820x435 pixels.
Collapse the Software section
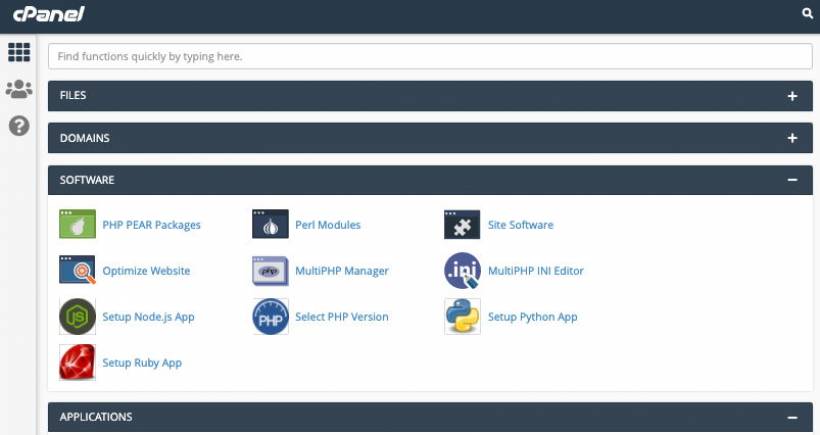click(x=792, y=180)
